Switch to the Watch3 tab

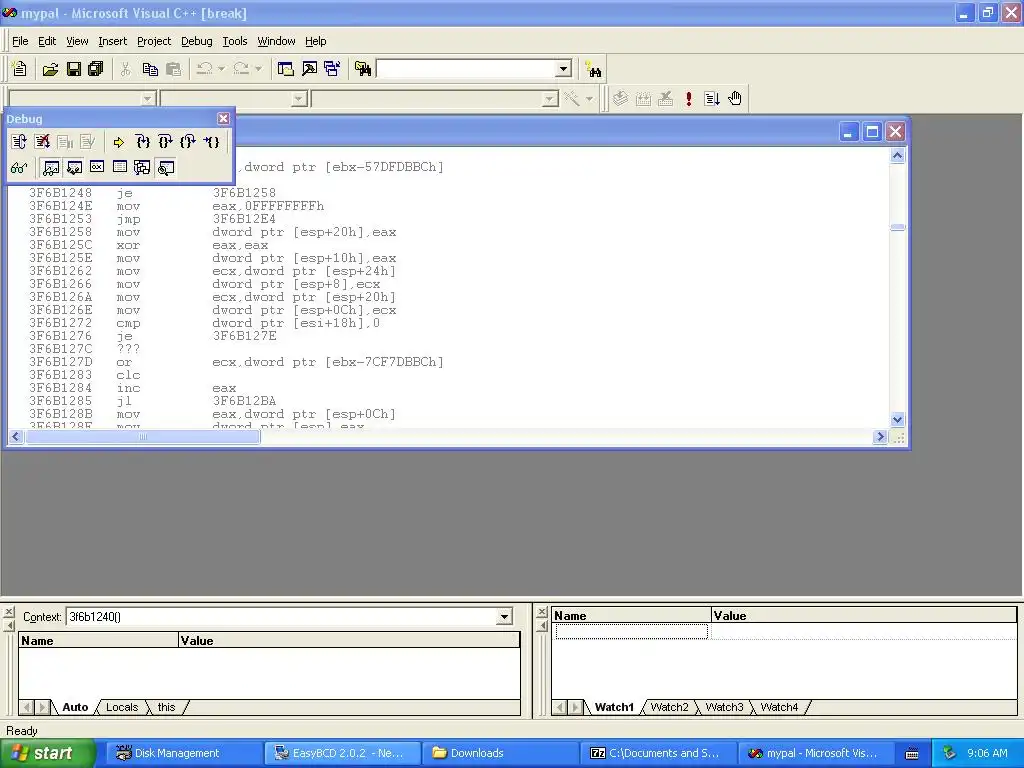pyautogui.click(x=724, y=707)
